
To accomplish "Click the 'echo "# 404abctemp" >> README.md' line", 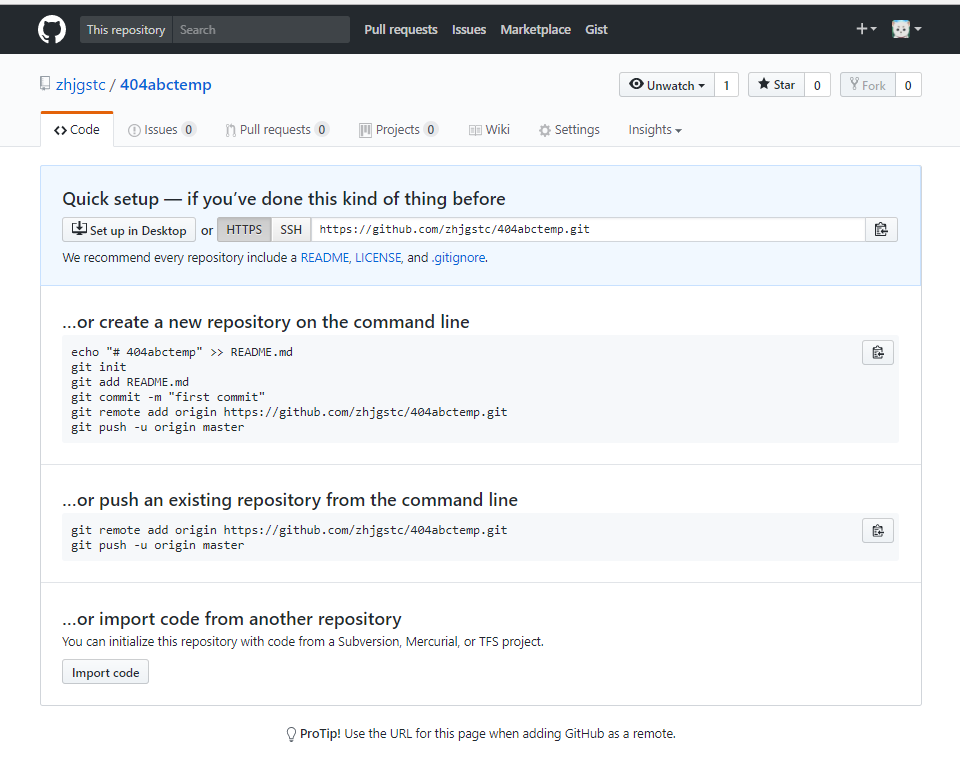I will click(182, 352).
